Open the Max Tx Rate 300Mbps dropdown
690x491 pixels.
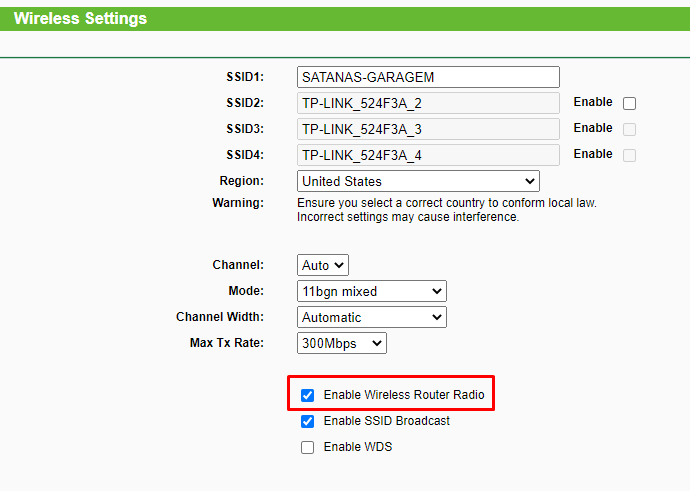341,343
